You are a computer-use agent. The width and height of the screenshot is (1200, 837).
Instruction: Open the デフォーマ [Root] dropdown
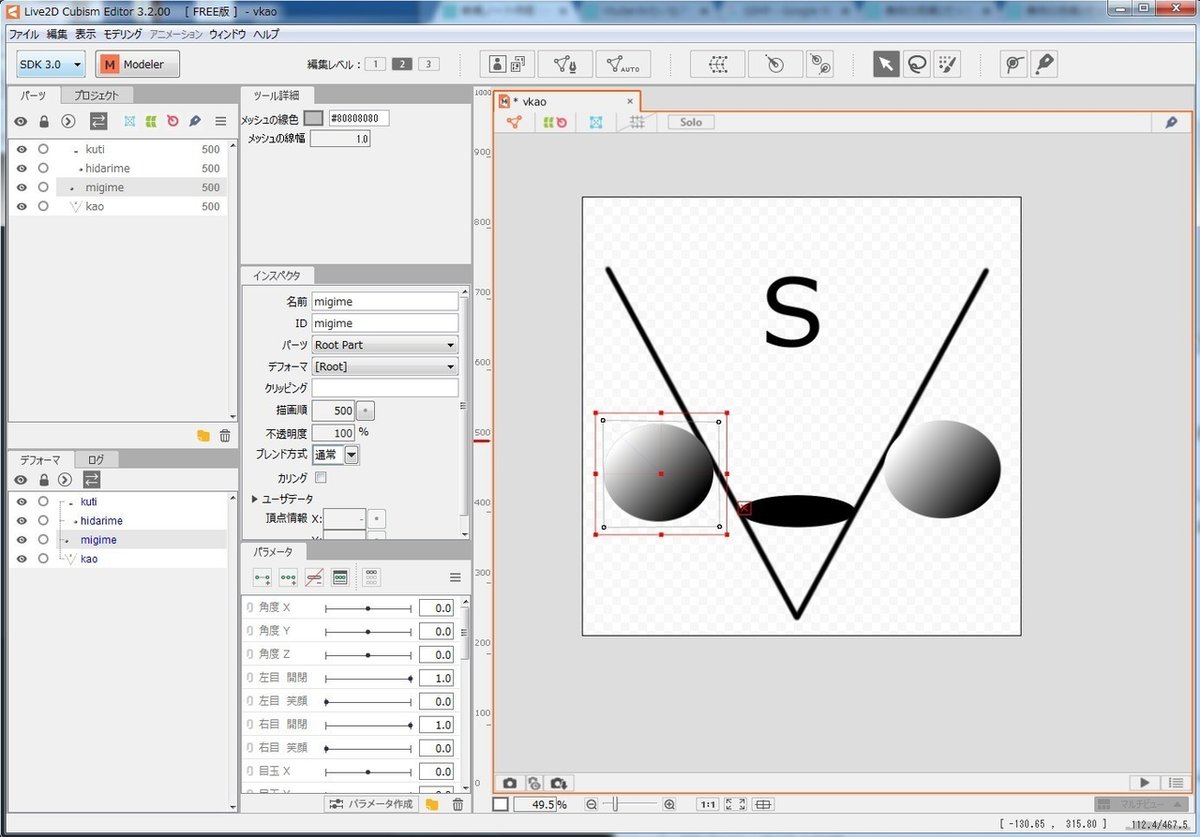(x=385, y=367)
